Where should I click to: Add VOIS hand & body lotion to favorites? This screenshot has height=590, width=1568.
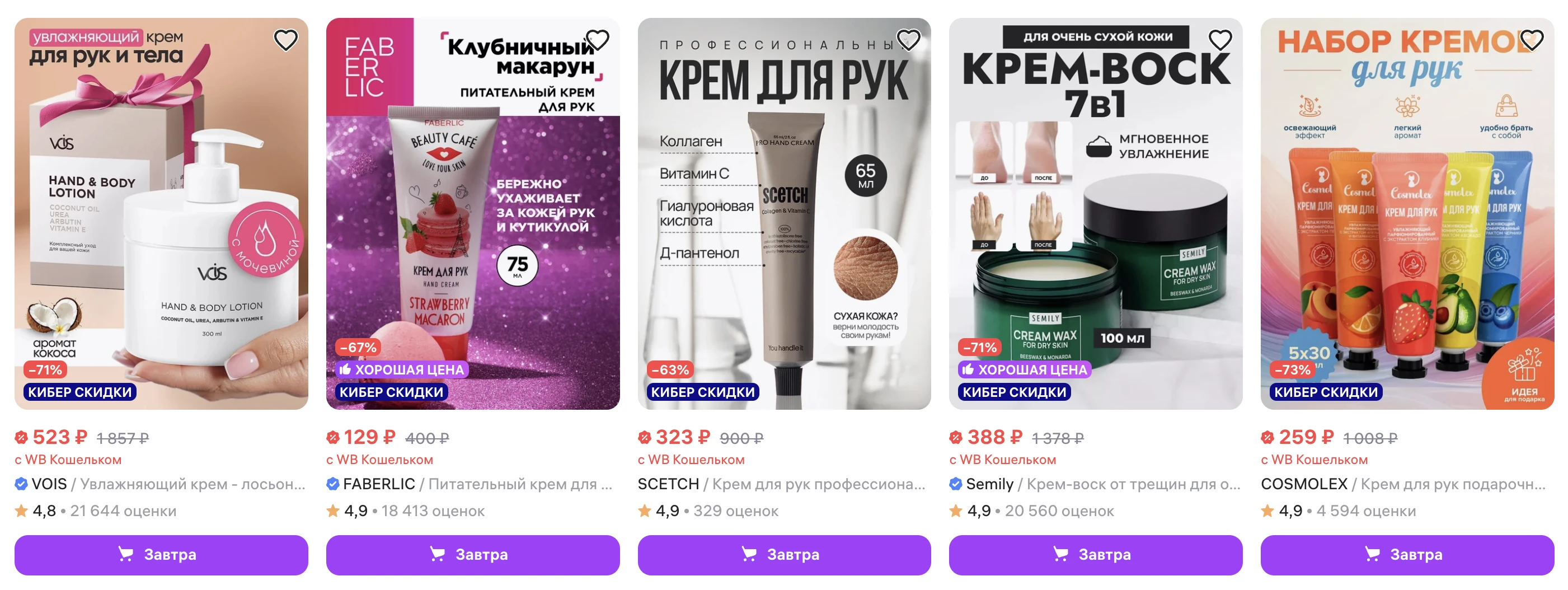(285, 40)
